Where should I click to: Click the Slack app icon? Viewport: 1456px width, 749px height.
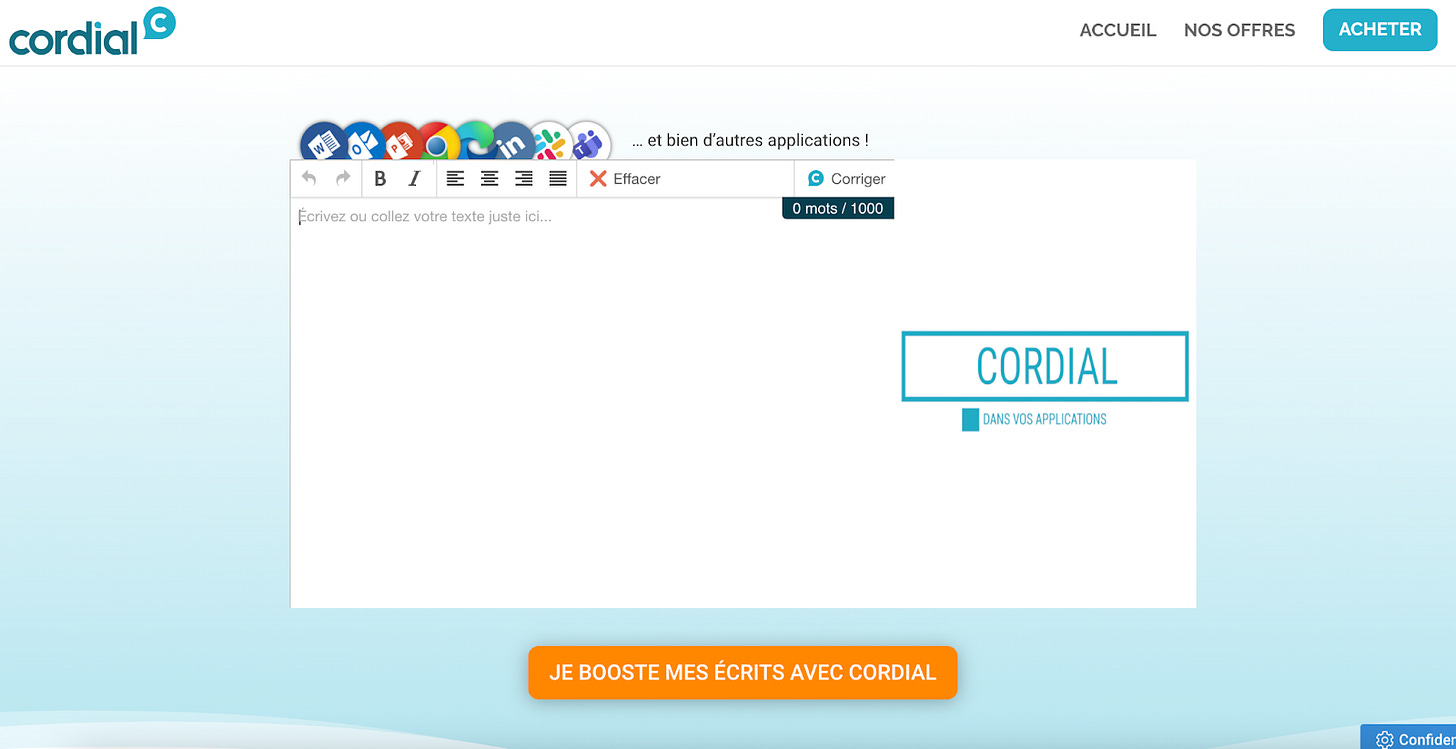(x=549, y=143)
